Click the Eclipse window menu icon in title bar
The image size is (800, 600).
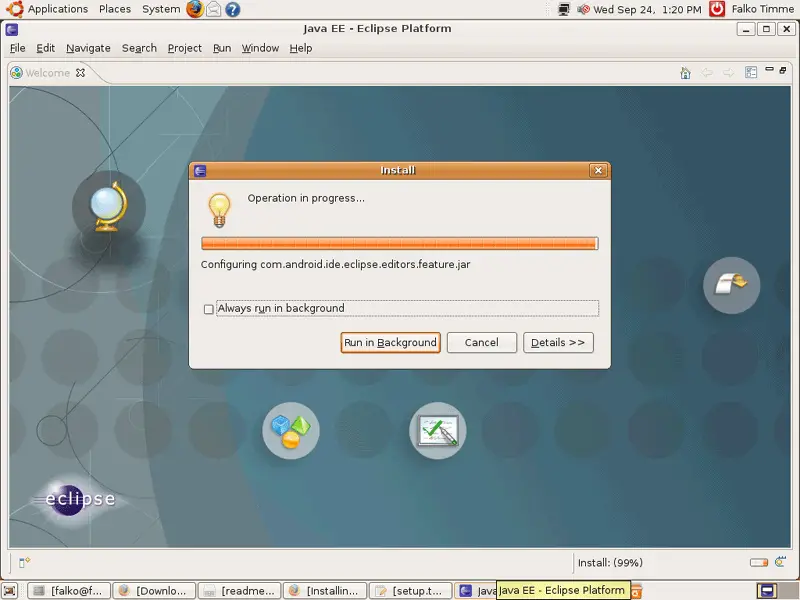point(12,29)
